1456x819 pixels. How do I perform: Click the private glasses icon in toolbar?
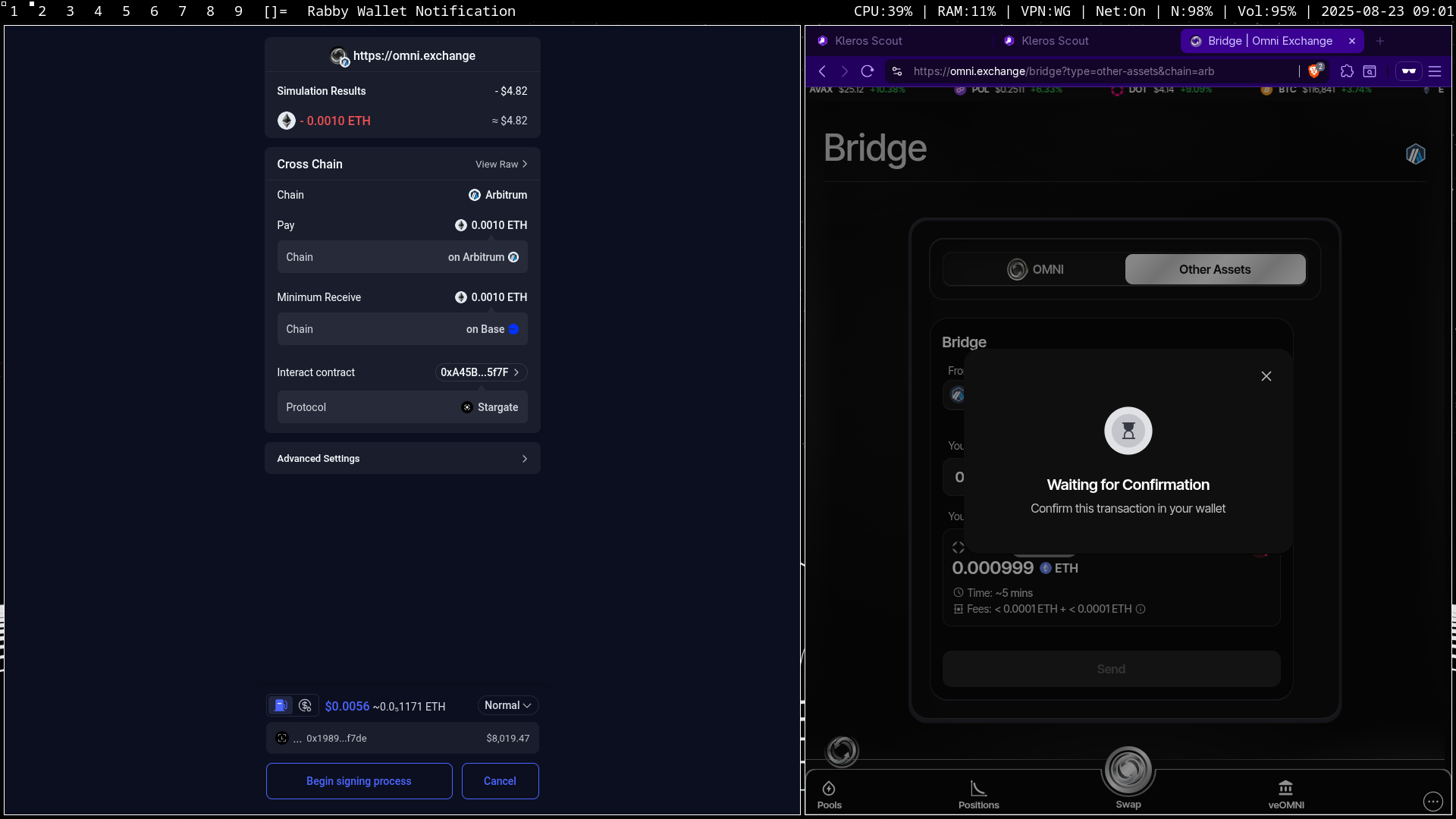point(1409,71)
